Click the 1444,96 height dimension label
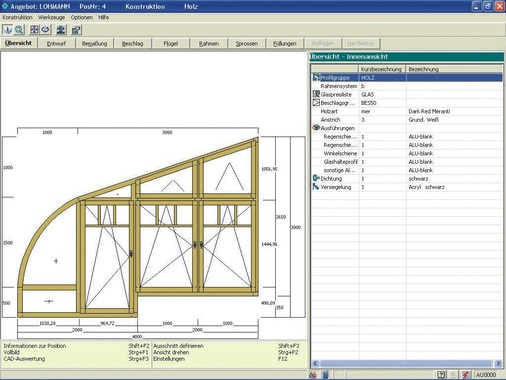506x380 pixels. point(269,244)
